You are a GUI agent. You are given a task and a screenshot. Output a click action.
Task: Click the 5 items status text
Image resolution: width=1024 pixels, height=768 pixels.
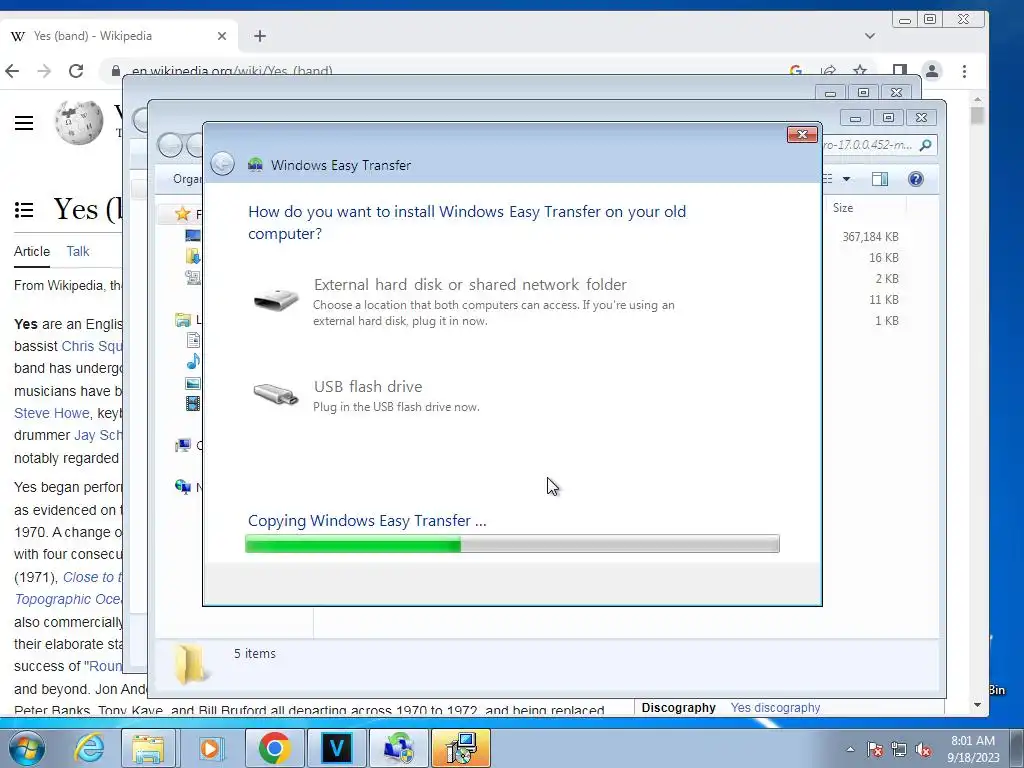[x=255, y=654]
